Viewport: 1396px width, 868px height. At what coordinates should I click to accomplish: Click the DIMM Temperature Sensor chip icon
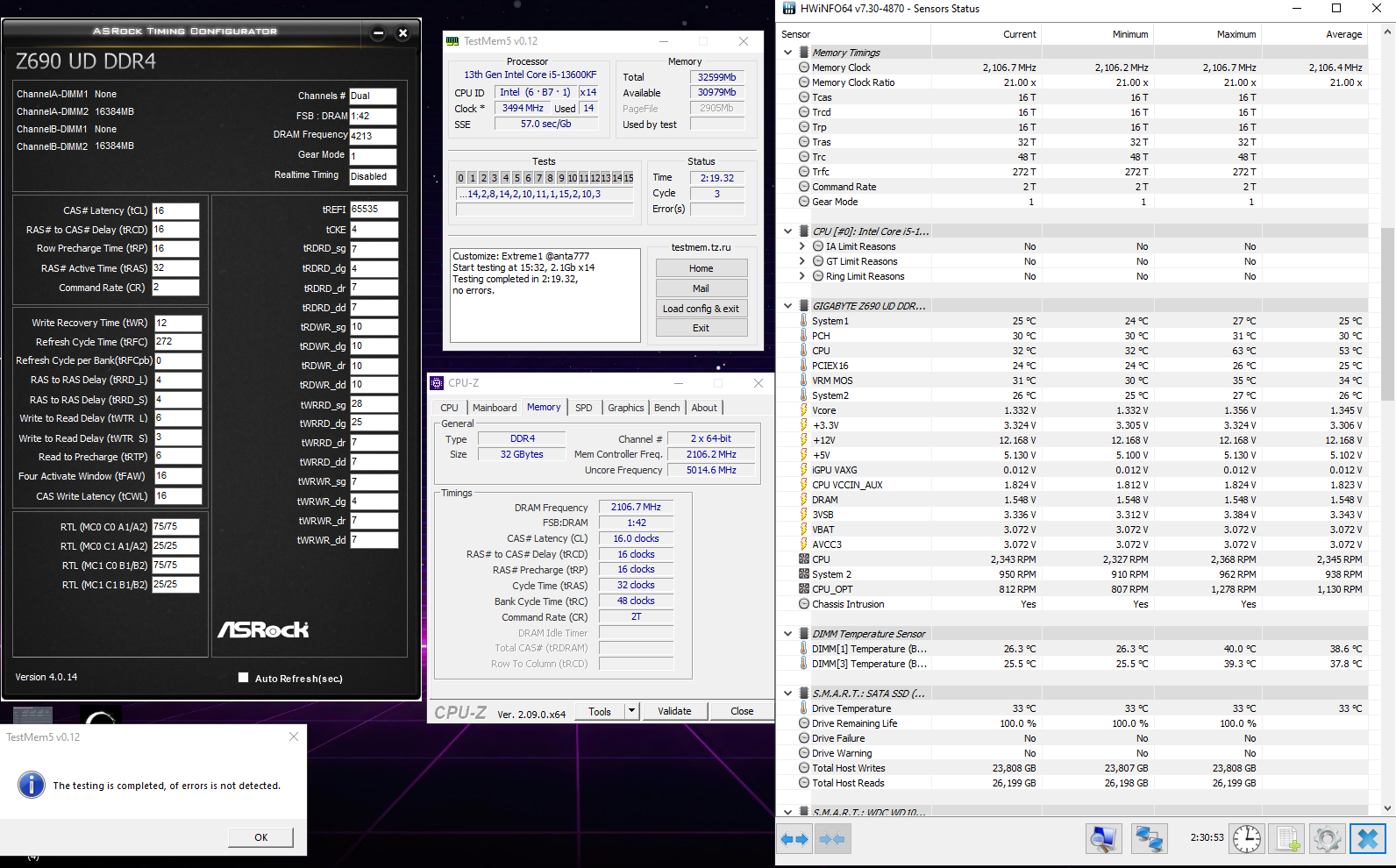tap(804, 634)
